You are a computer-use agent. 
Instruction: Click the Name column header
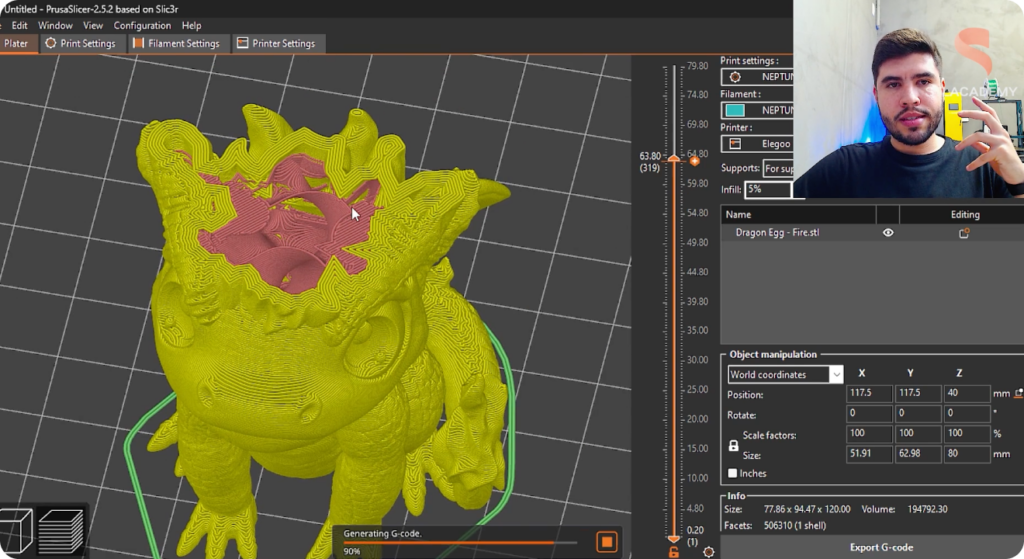tap(798, 214)
